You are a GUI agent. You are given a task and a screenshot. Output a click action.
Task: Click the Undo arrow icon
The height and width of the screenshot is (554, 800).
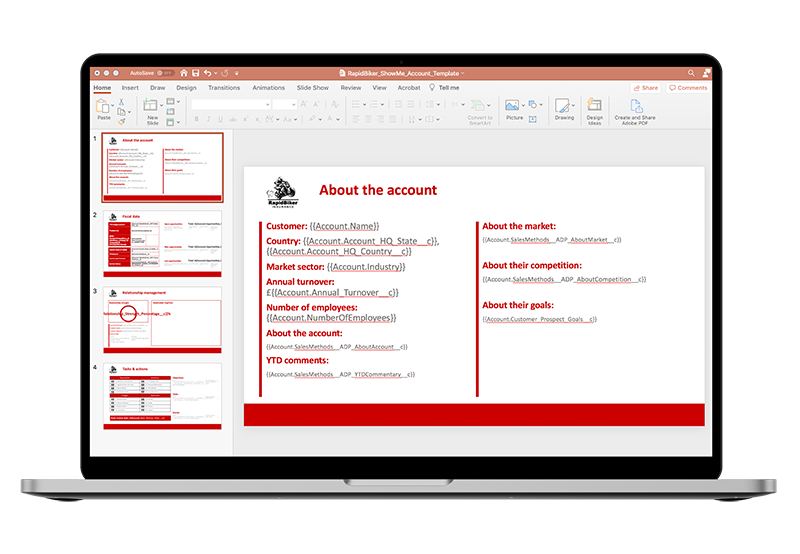(x=208, y=73)
